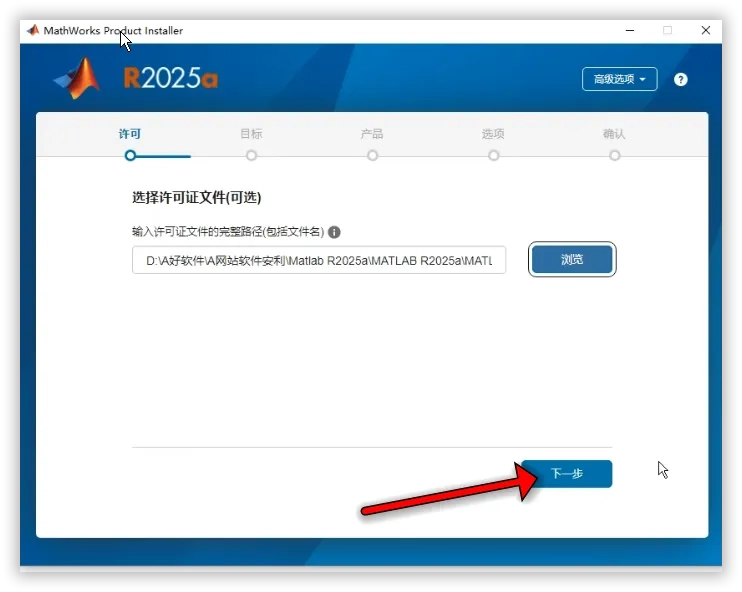The image size is (742, 592).
Task: Select the 确认 step tab
Action: 614,134
